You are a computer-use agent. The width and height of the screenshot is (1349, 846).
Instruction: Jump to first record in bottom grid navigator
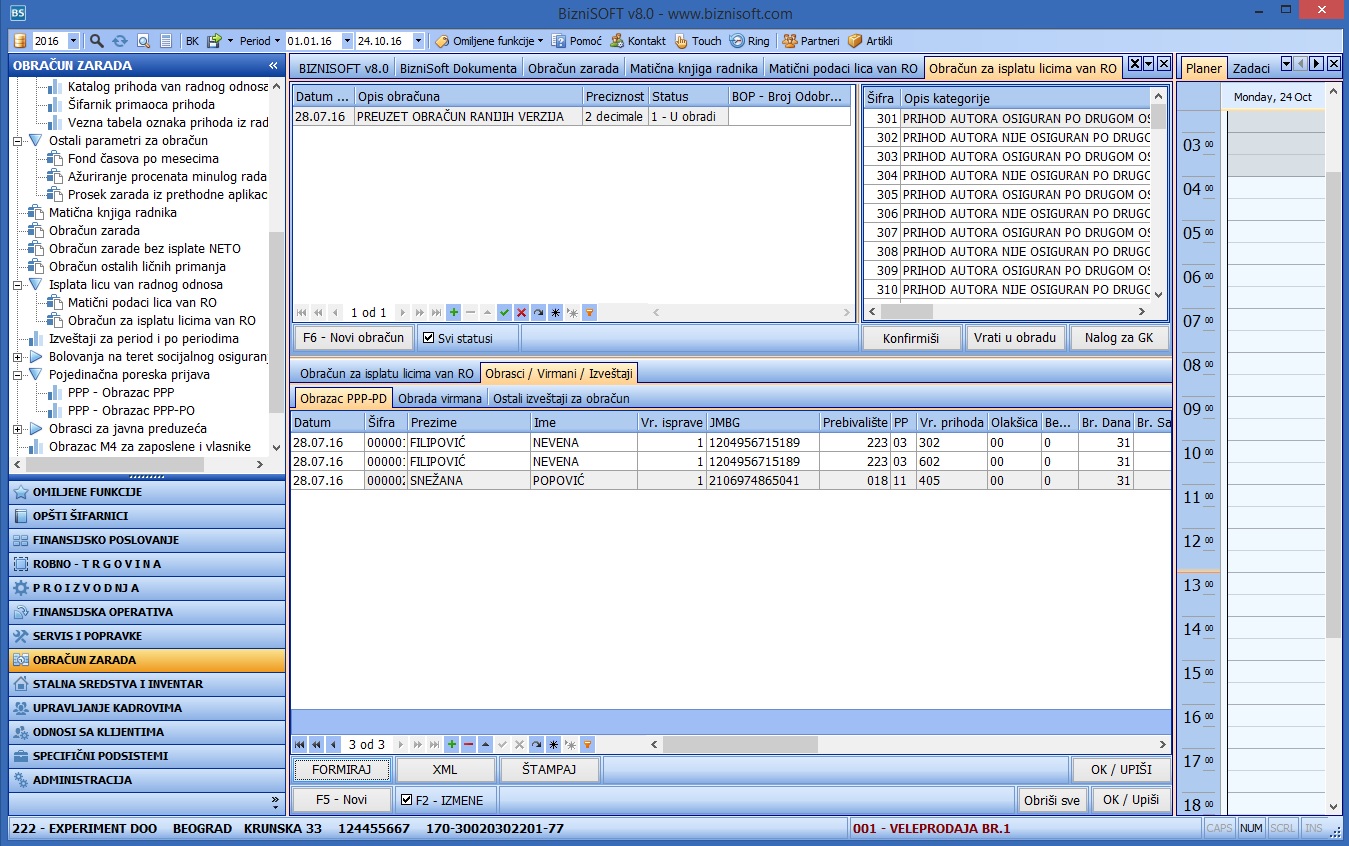click(x=299, y=745)
